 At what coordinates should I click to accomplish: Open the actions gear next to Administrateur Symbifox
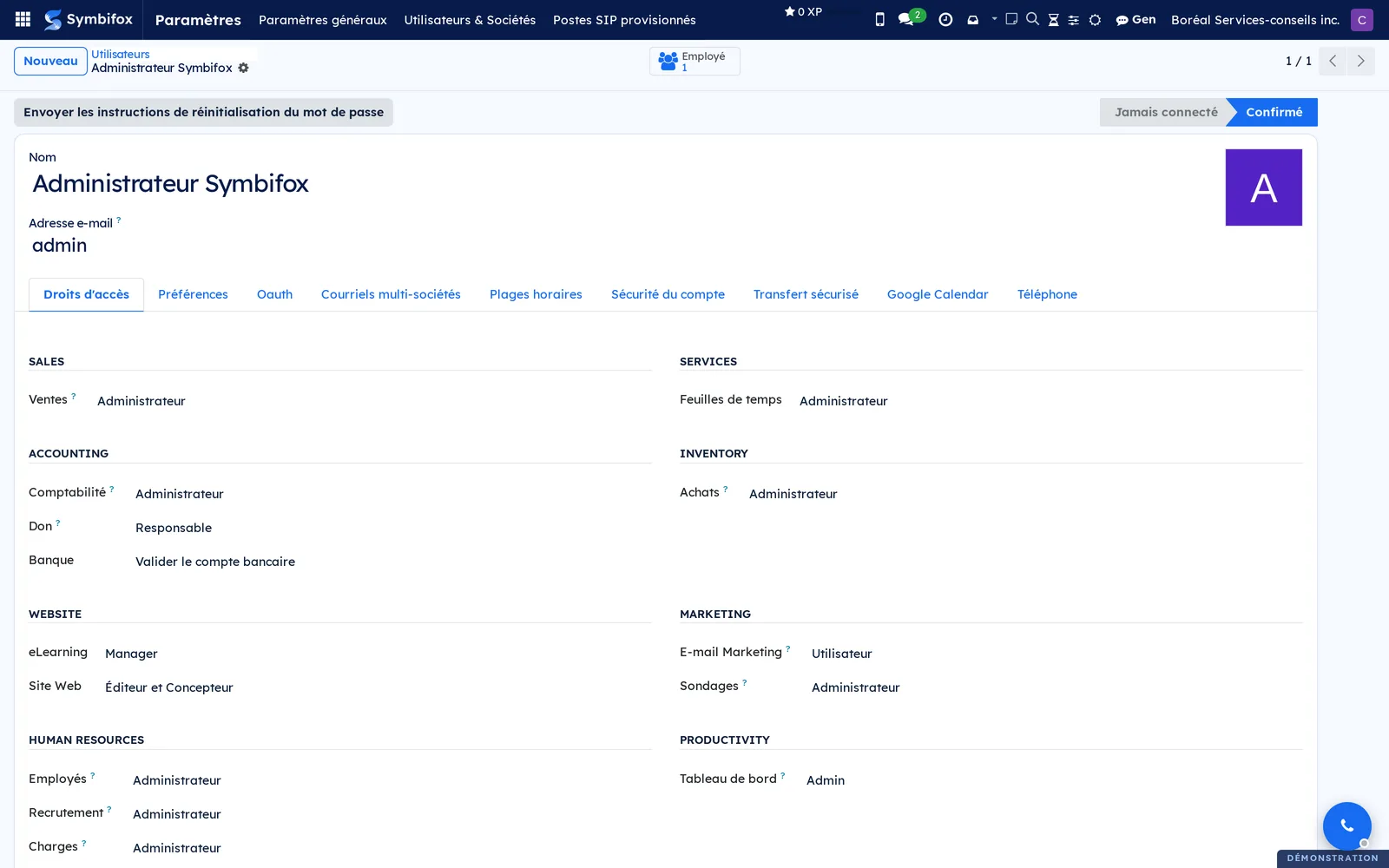243,68
